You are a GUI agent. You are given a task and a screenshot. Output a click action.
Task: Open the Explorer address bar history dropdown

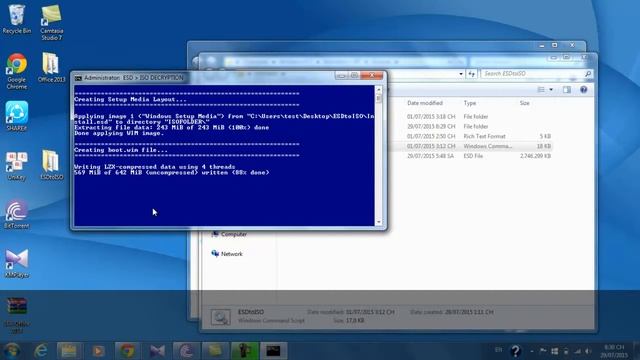tap(461, 74)
